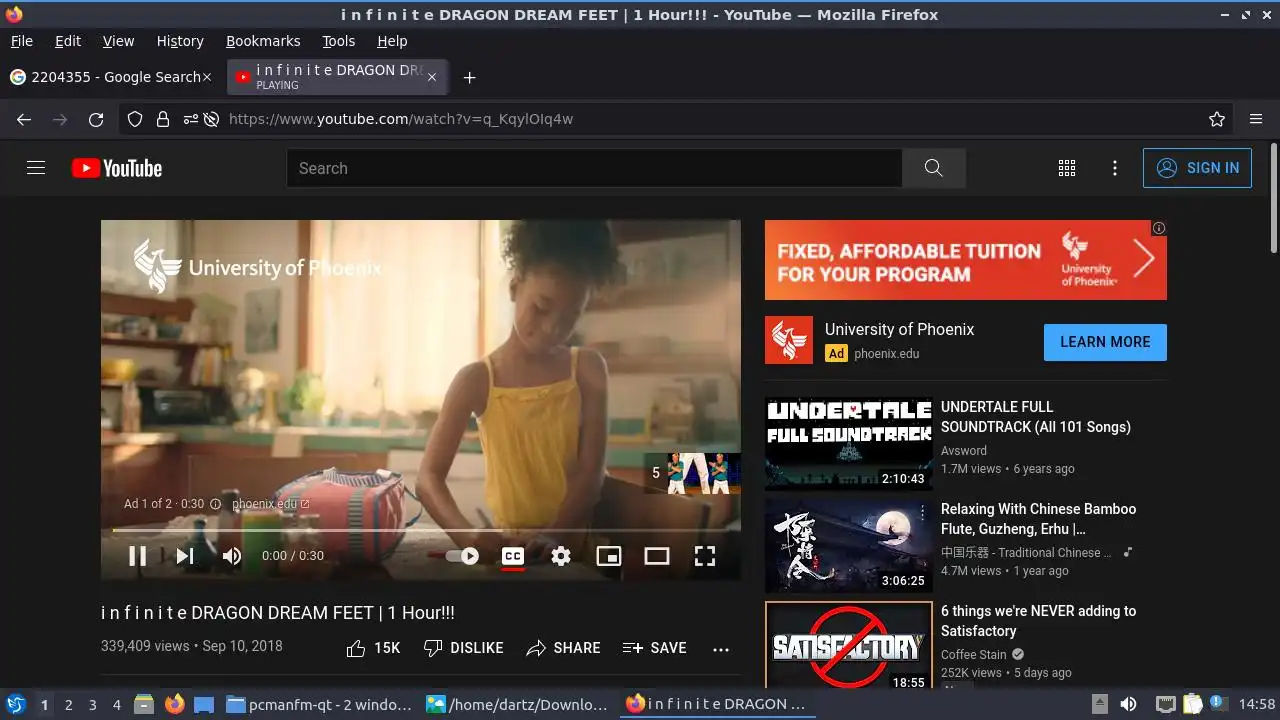The image size is (1280, 720).
Task: Click the site padlock icon
Action: [x=163, y=119]
